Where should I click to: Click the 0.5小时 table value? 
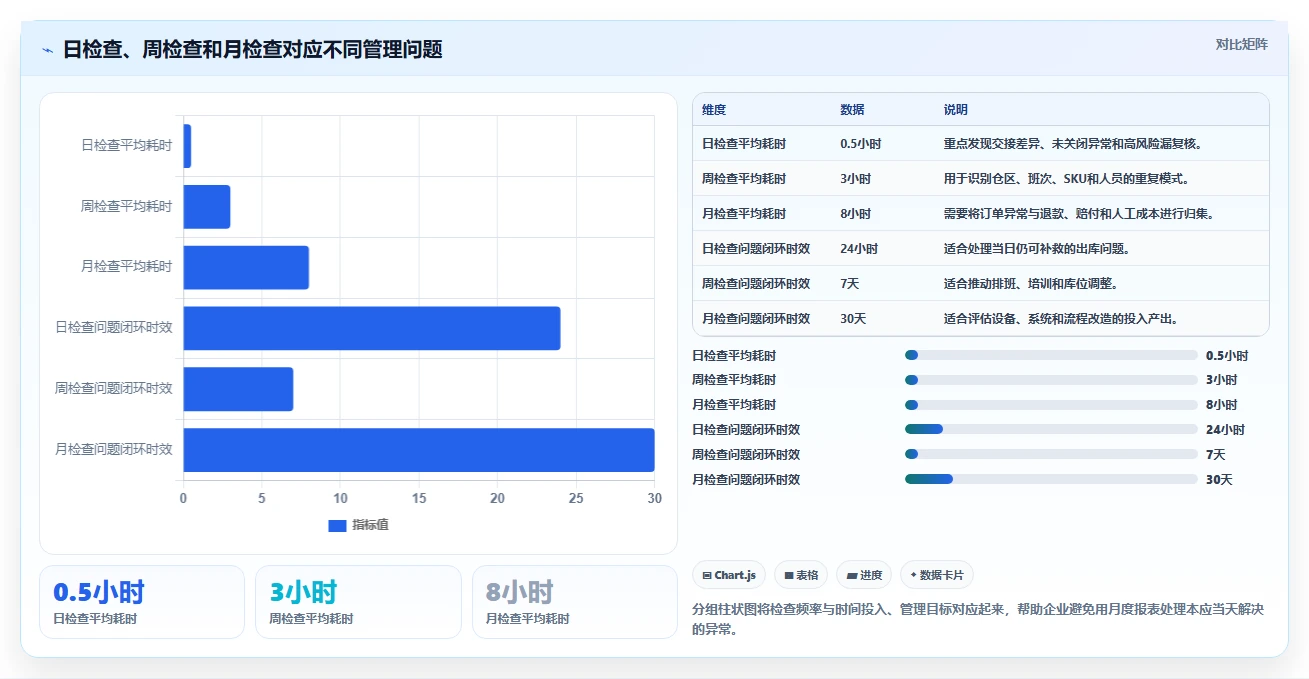click(x=861, y=144)
